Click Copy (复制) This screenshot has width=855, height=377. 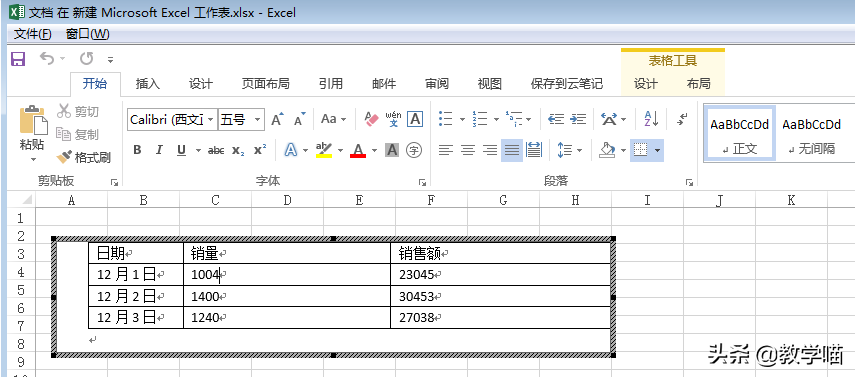click(x=78, y=134)
